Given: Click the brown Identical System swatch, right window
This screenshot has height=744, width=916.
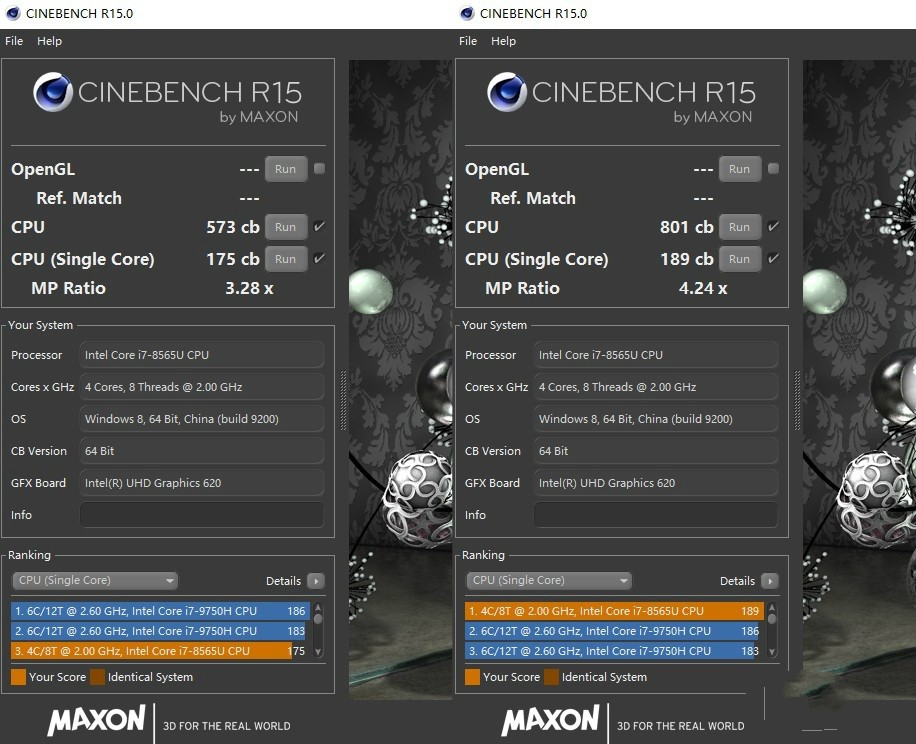Looking at the screenshot, I should (x=551, y=677).
